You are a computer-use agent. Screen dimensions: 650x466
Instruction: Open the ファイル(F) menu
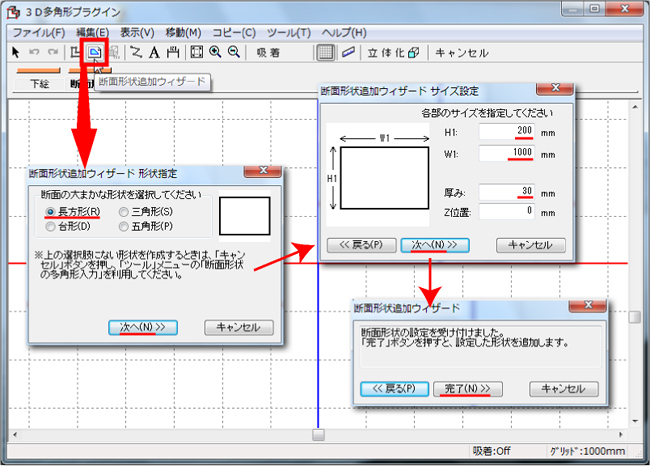tap(38, 33)
